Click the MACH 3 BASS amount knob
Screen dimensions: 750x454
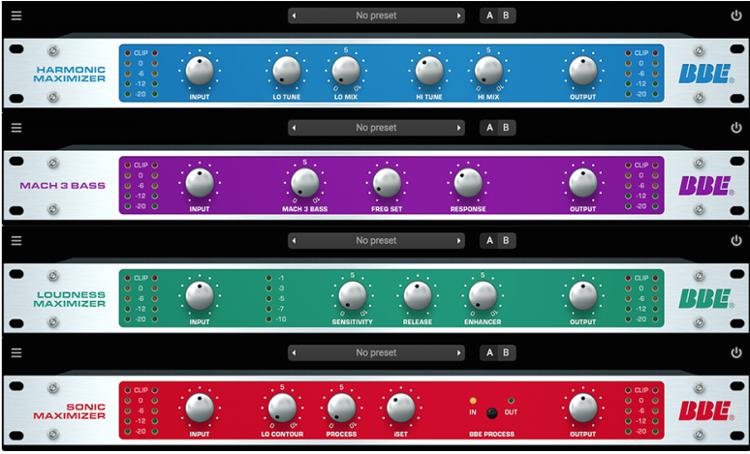tap(305, 183)
